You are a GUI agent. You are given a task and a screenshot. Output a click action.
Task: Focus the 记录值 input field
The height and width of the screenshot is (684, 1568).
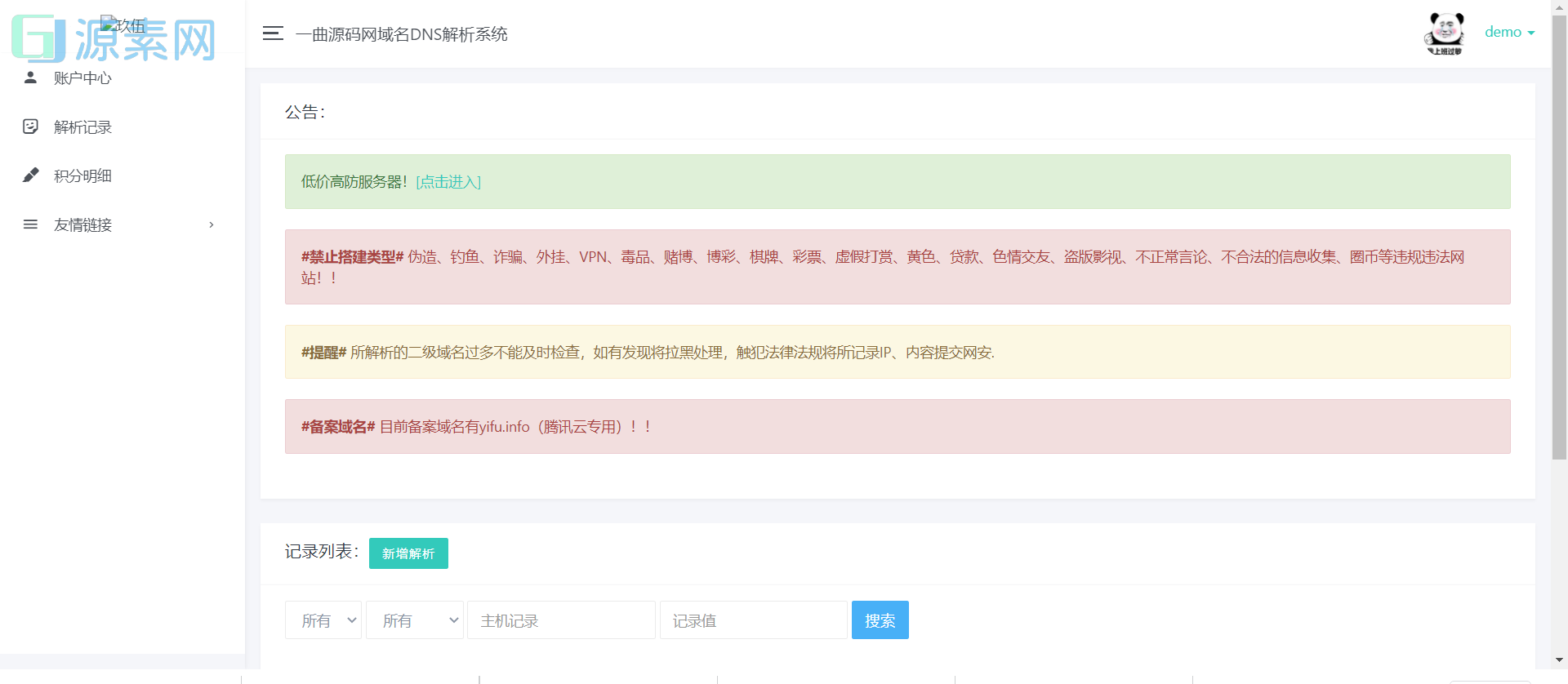[754, 620]
